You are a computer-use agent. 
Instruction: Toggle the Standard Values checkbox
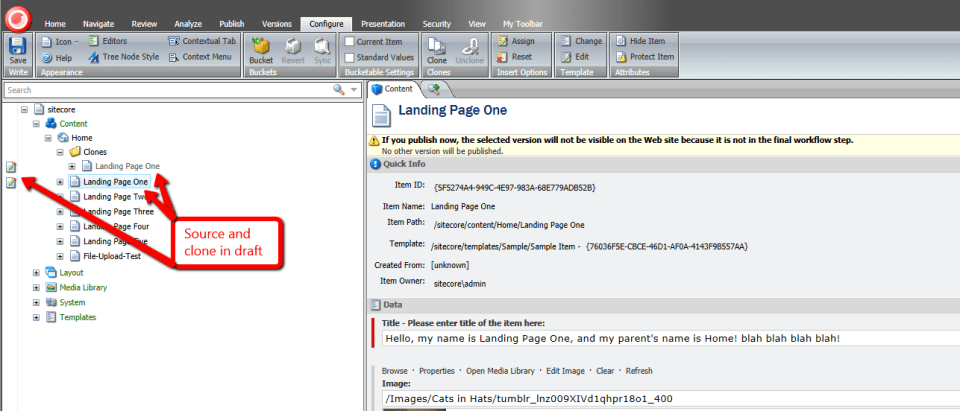click(x=349, y=57)
